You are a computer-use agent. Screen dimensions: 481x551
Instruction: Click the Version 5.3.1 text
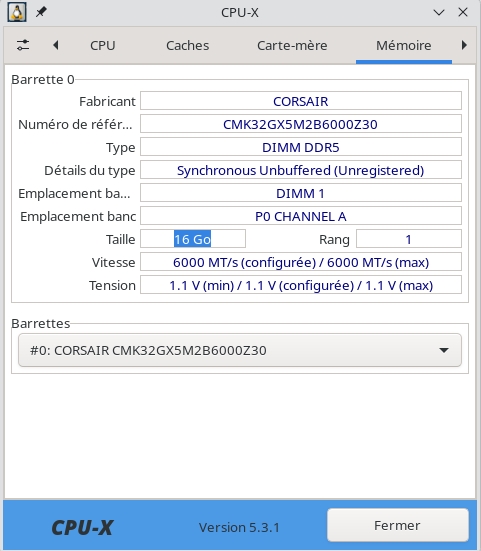(239, 527)
